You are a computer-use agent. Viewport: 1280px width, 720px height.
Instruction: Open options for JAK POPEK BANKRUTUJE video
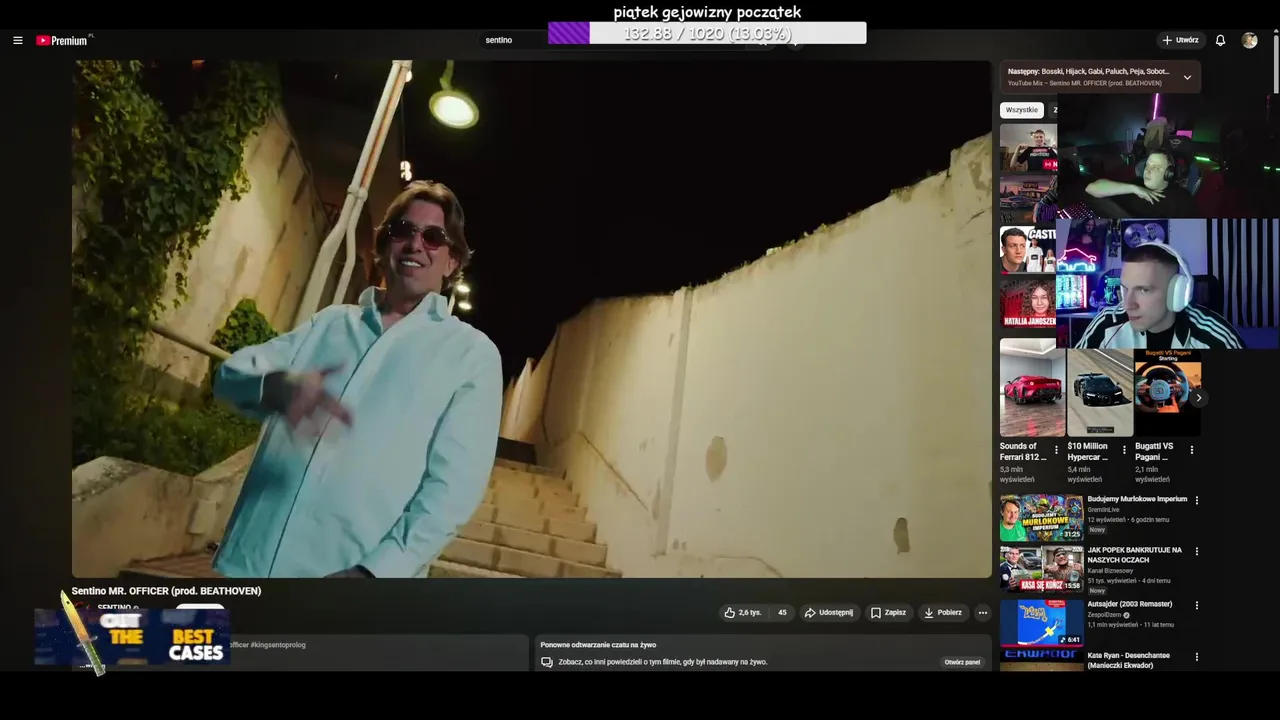[1197, 551]
